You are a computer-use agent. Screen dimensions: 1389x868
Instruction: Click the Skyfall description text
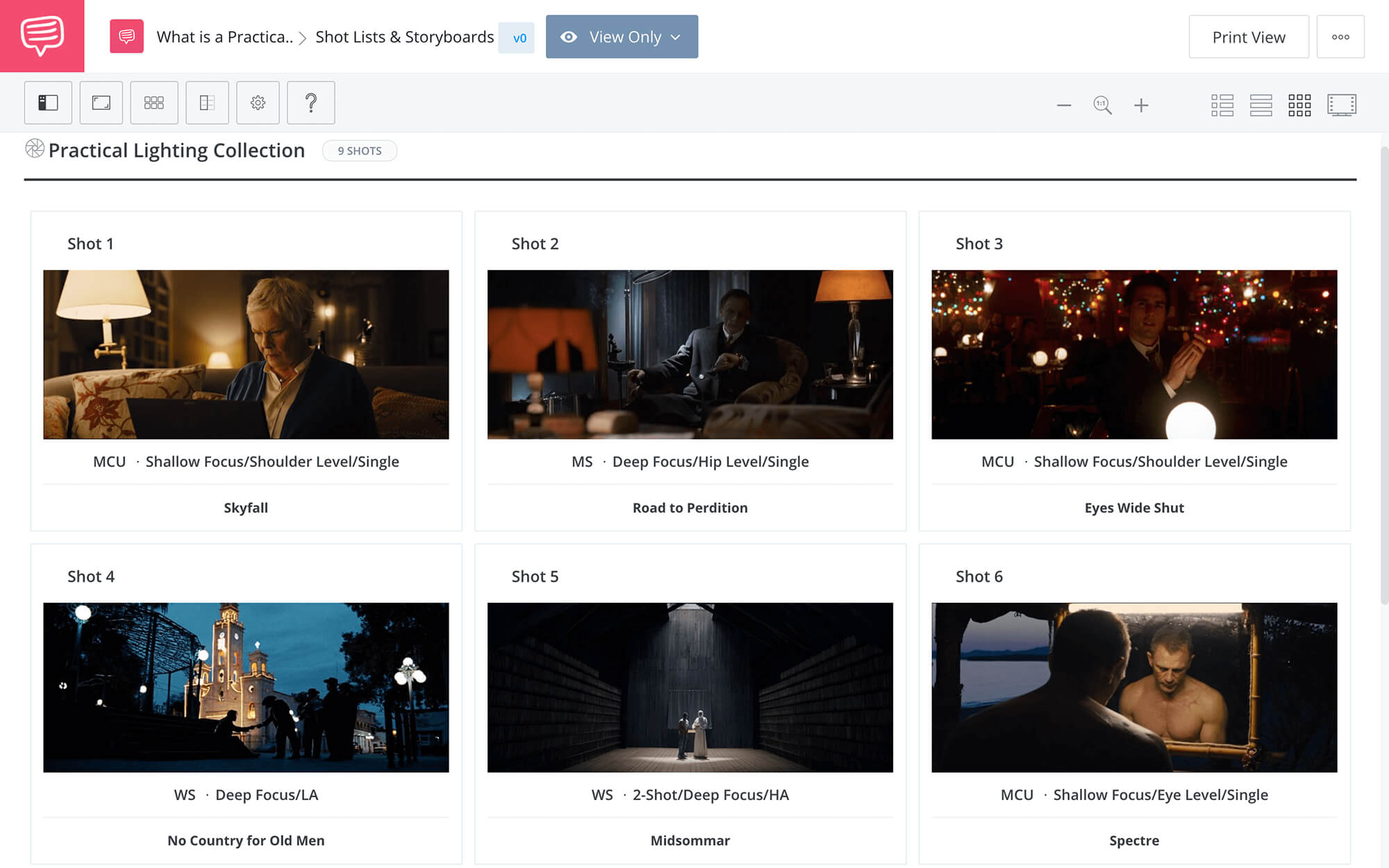246,508
